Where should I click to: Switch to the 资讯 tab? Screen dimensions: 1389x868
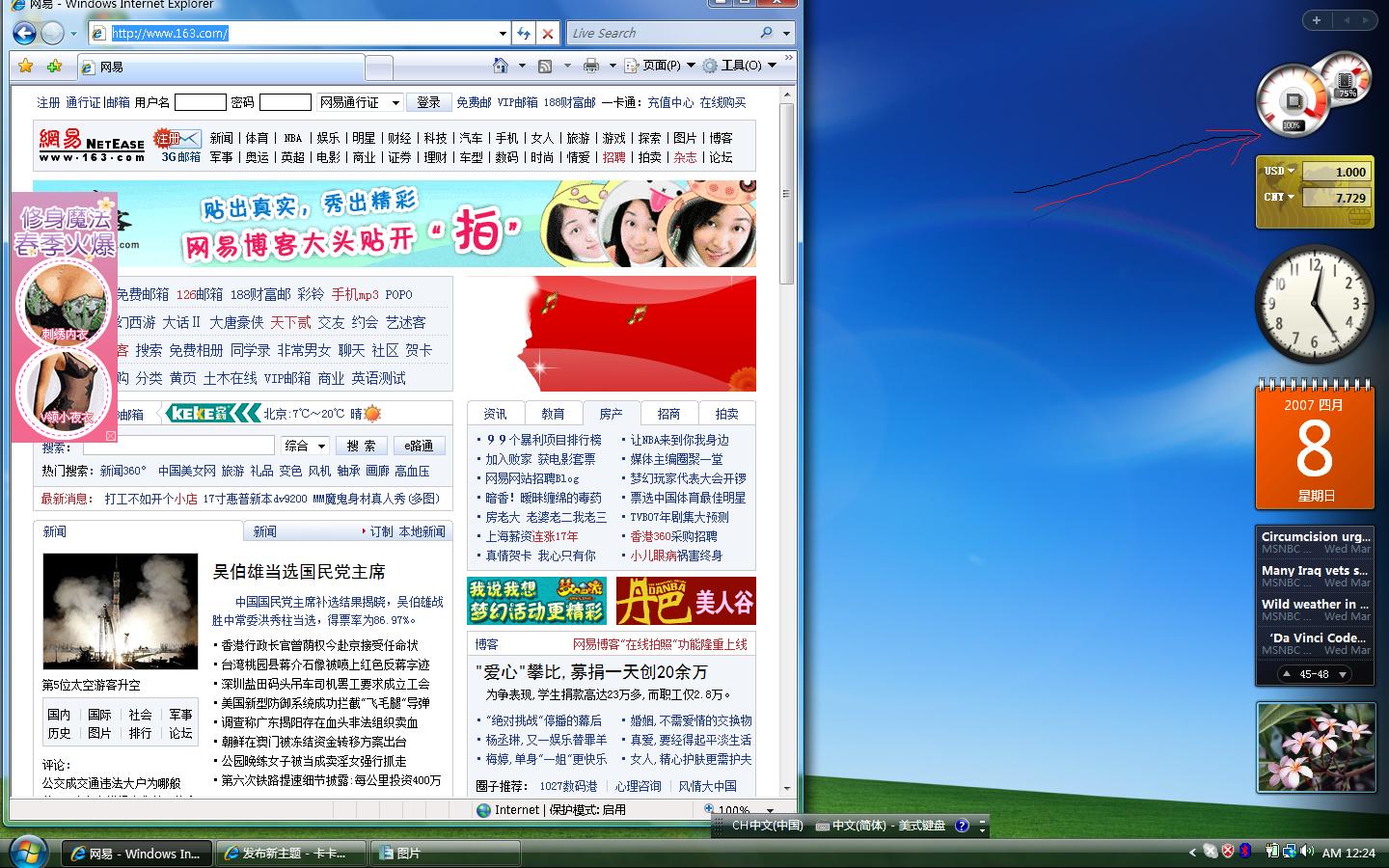point(496,413)
